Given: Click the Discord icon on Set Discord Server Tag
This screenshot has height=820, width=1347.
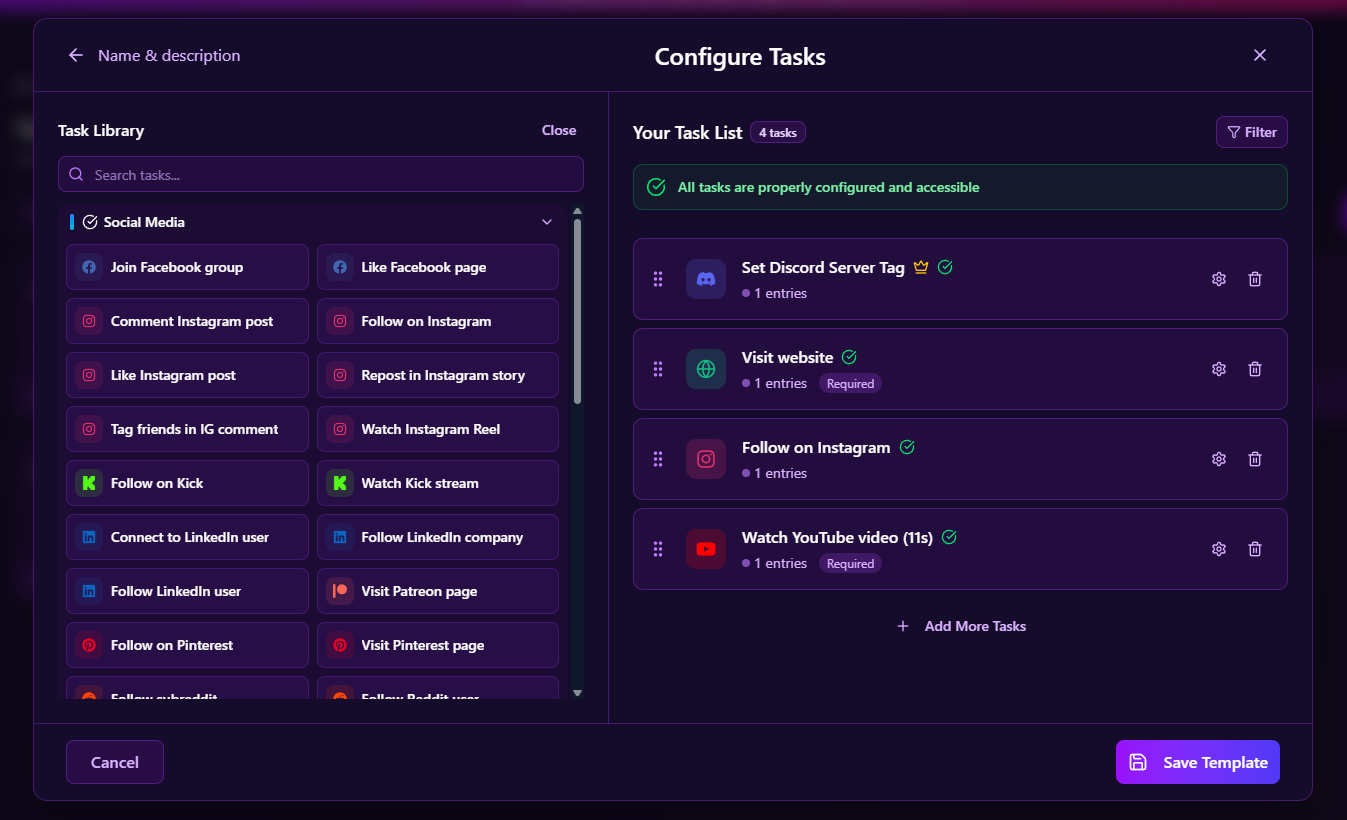Looking at the screenshot, I should coord(706,279).
